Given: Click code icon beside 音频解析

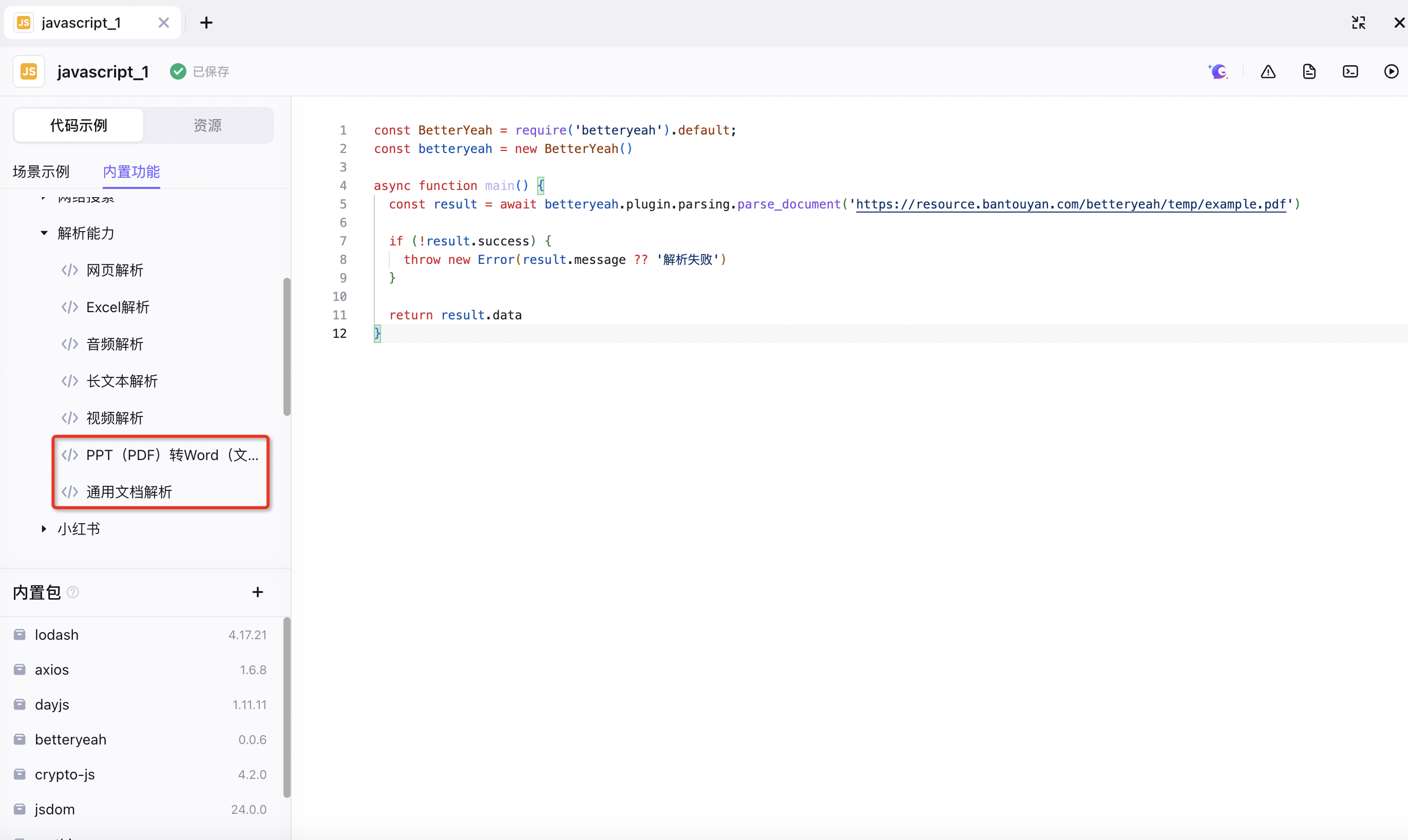Looking at the screenshot, I should [70, 344].
